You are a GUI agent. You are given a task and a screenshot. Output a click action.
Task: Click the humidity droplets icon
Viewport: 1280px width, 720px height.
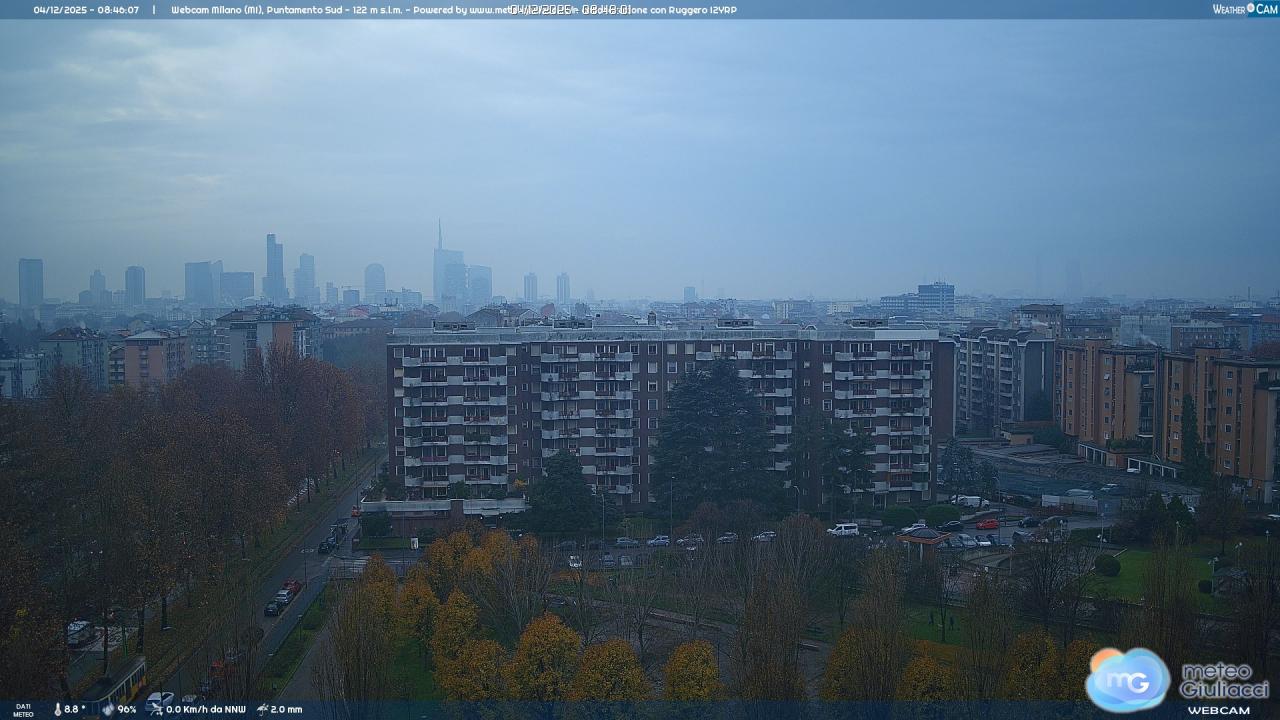[x=107, y=709]
